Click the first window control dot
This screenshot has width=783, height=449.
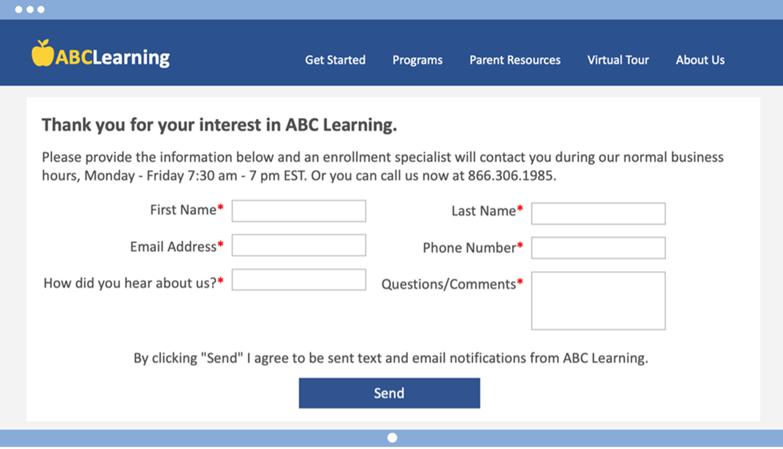point(18,9)
